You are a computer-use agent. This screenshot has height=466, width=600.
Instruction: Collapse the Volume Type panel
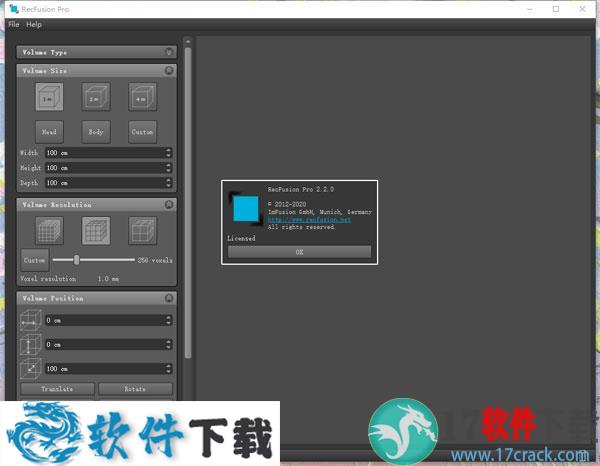pos(169,52)
